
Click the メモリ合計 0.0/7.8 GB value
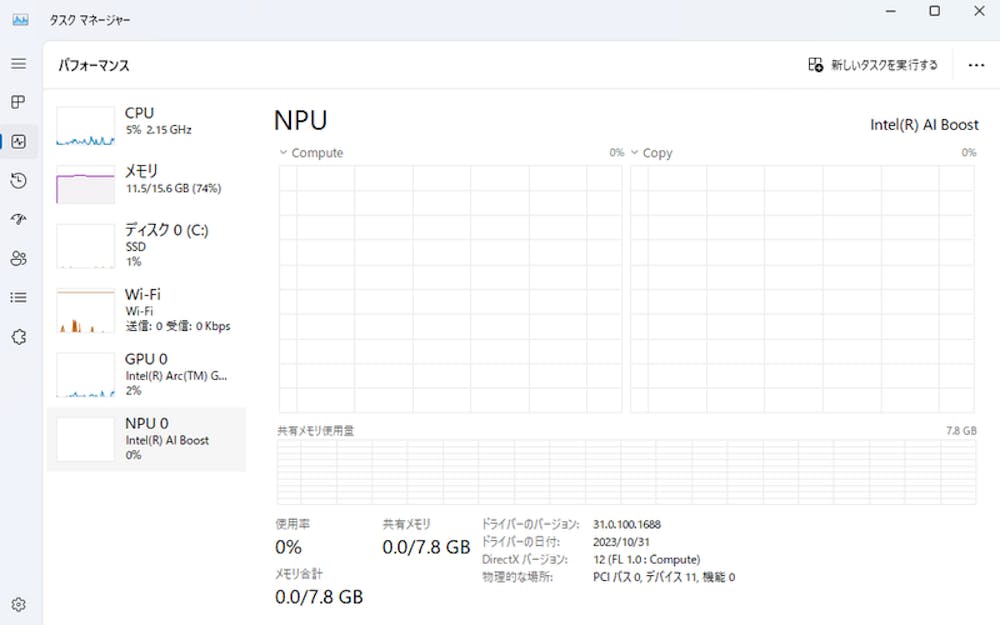(319, 597)
